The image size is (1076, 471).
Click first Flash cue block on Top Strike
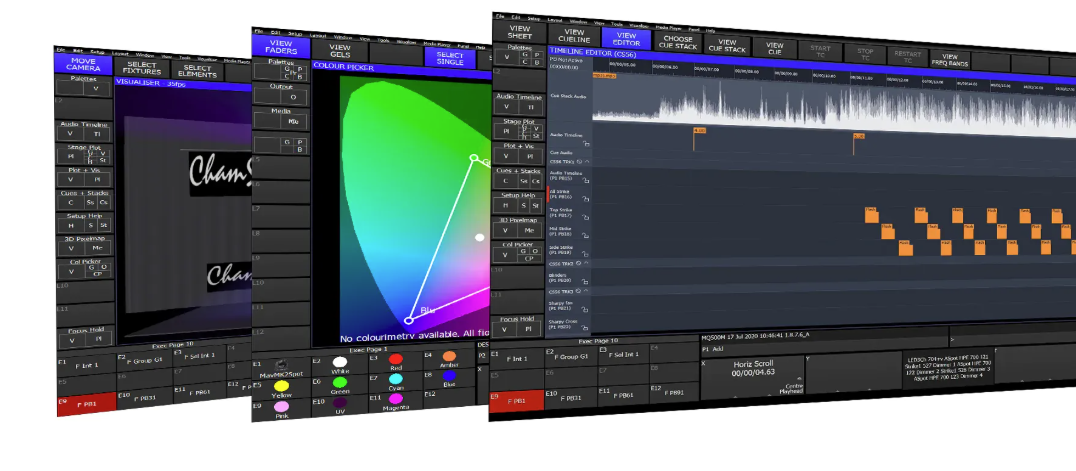[x=872, y=216]
